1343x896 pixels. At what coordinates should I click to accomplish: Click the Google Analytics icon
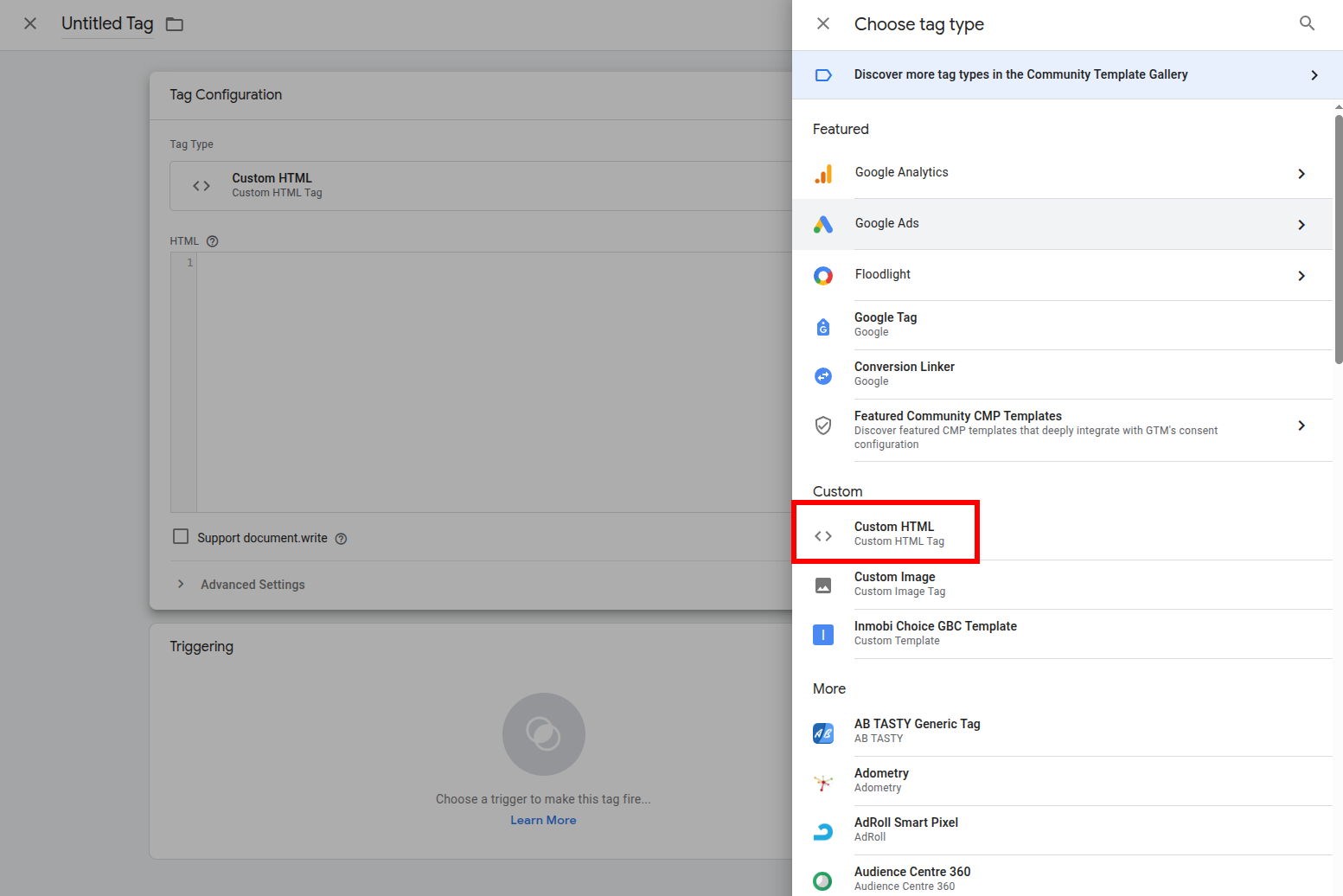823,174
